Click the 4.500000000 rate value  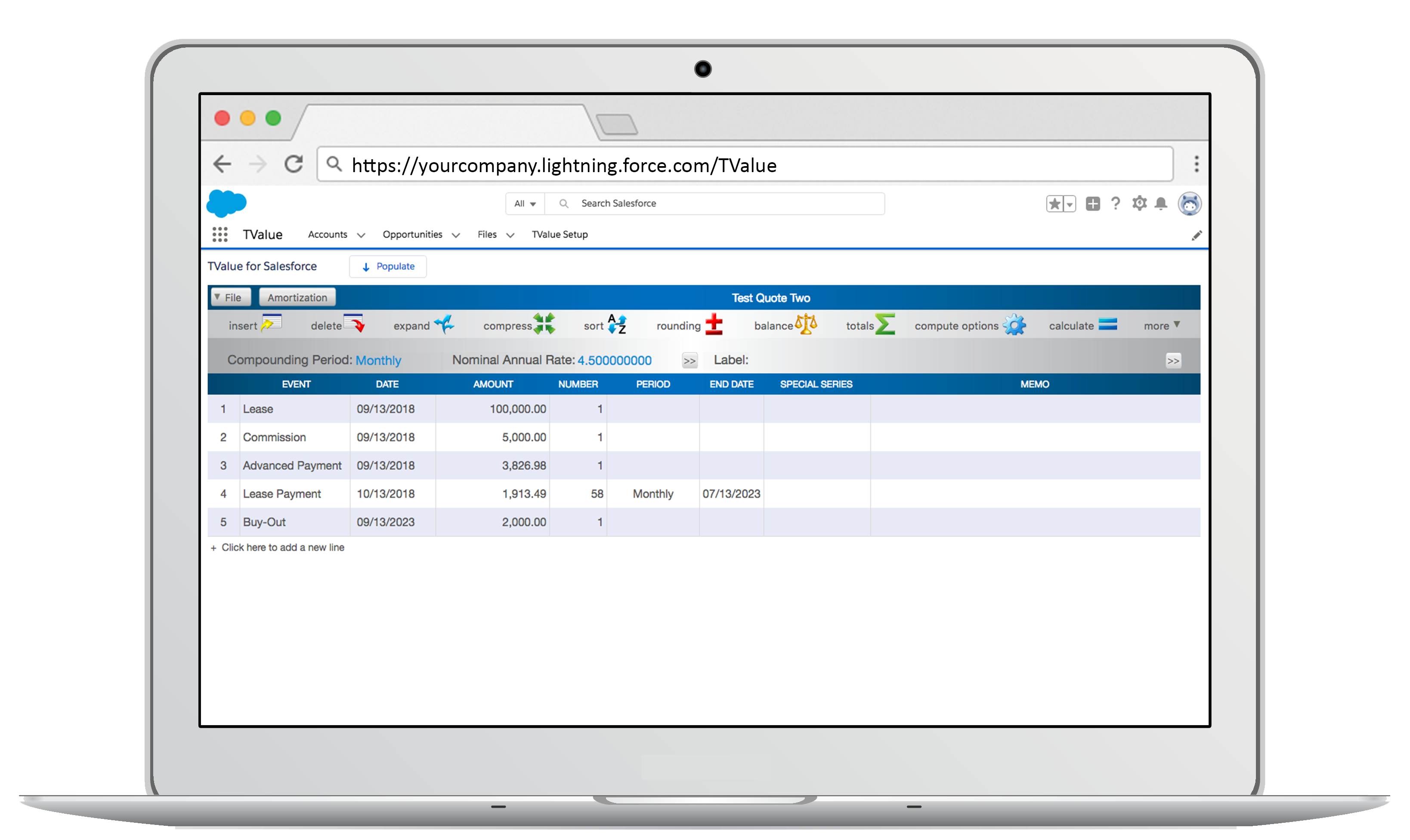pyautogui.click(x=614, y=361)
